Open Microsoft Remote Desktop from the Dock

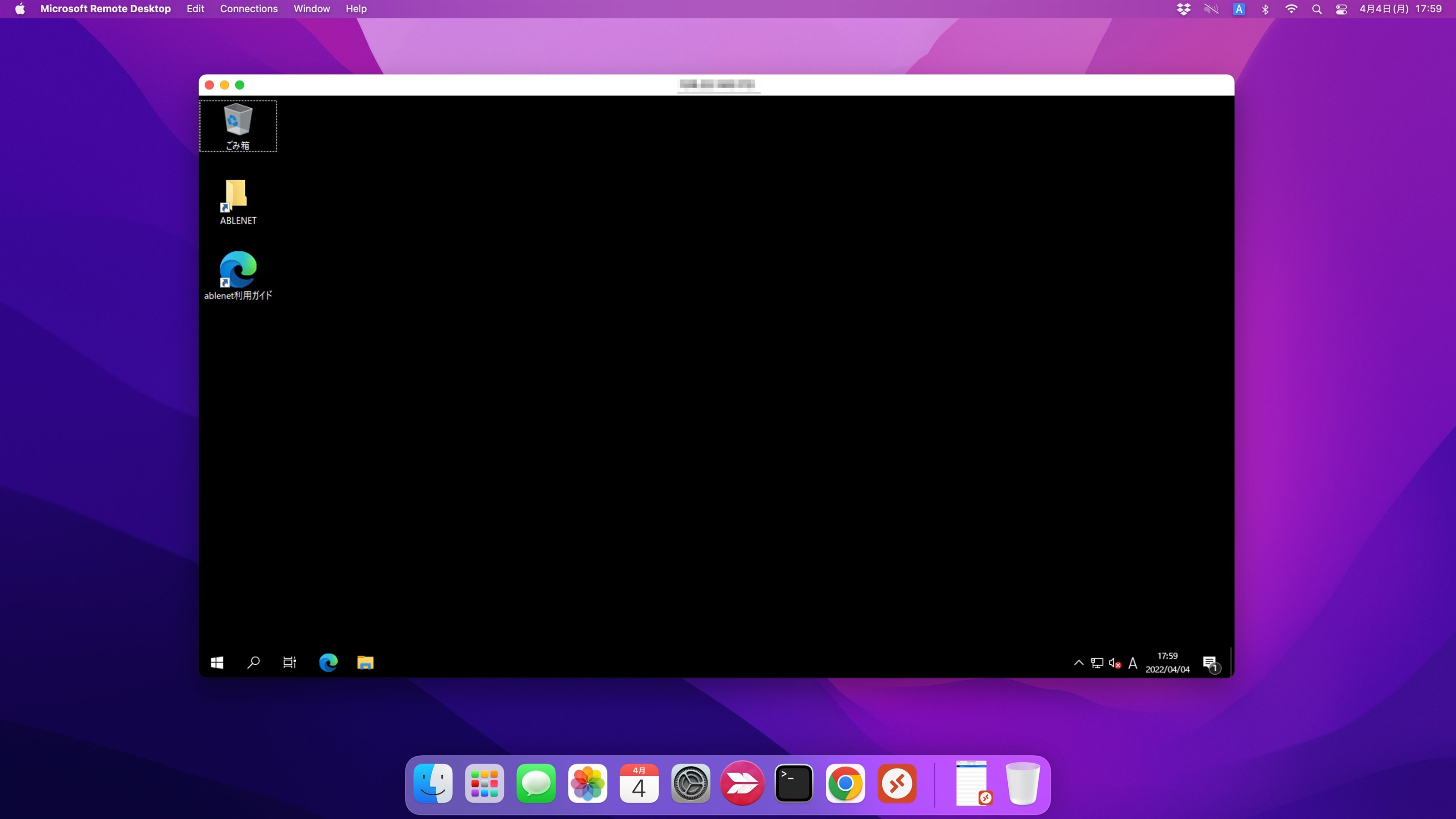point(896,784)
